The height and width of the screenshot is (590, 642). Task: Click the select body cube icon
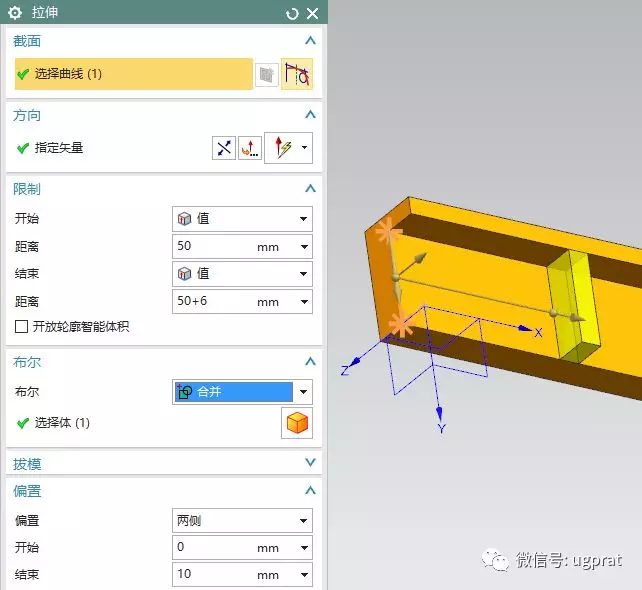(x=297, y=423)
